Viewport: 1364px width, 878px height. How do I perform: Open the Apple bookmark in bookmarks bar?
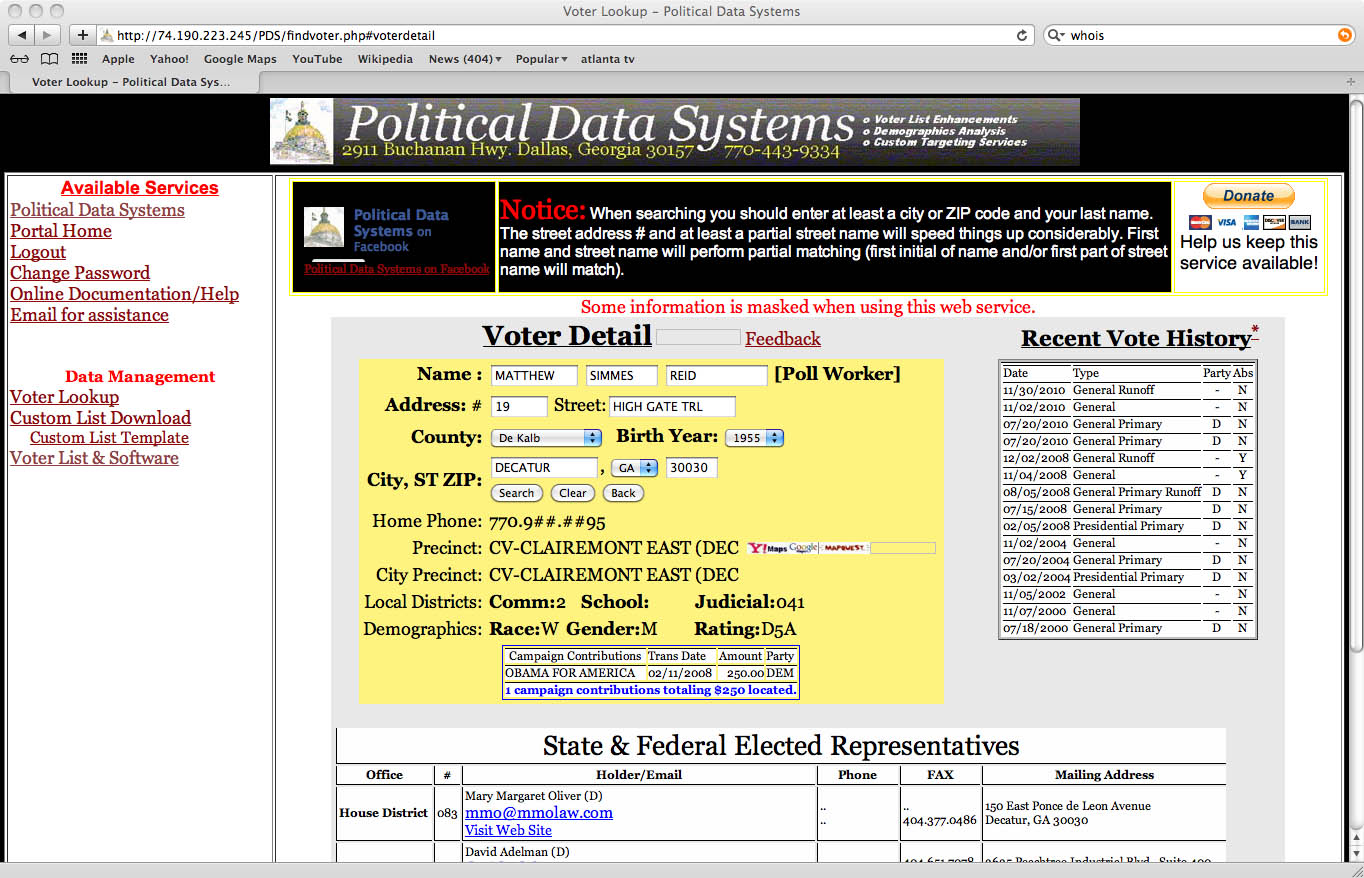point(118,59)
